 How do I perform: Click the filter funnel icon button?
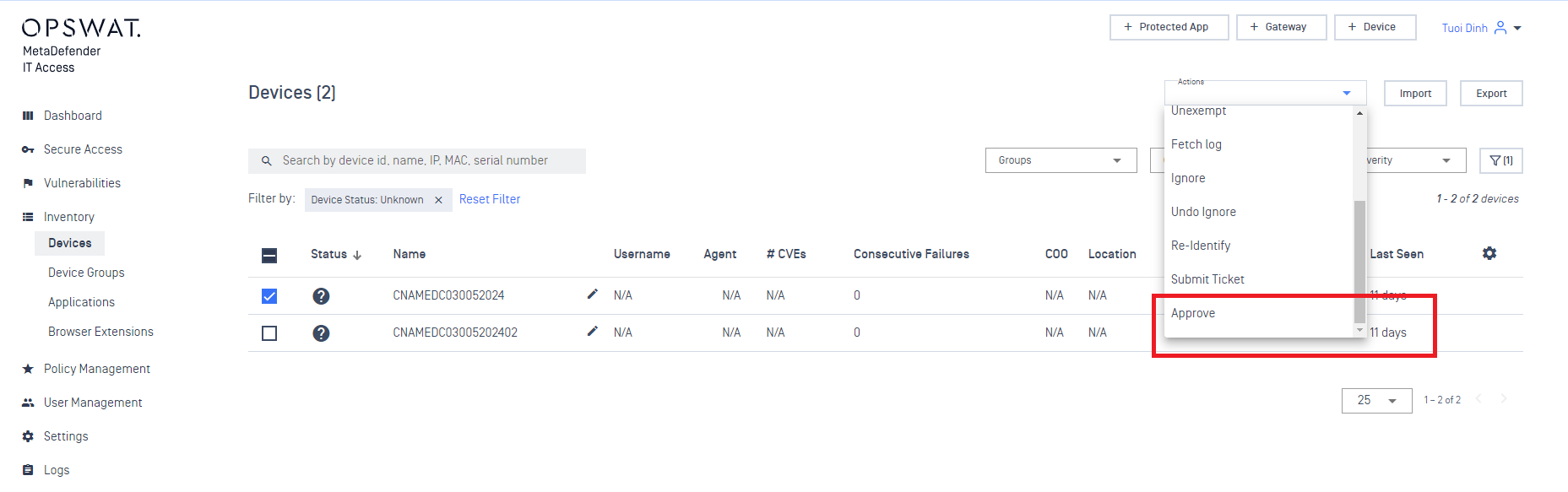pyautogui.click(x=1501, y=160)
